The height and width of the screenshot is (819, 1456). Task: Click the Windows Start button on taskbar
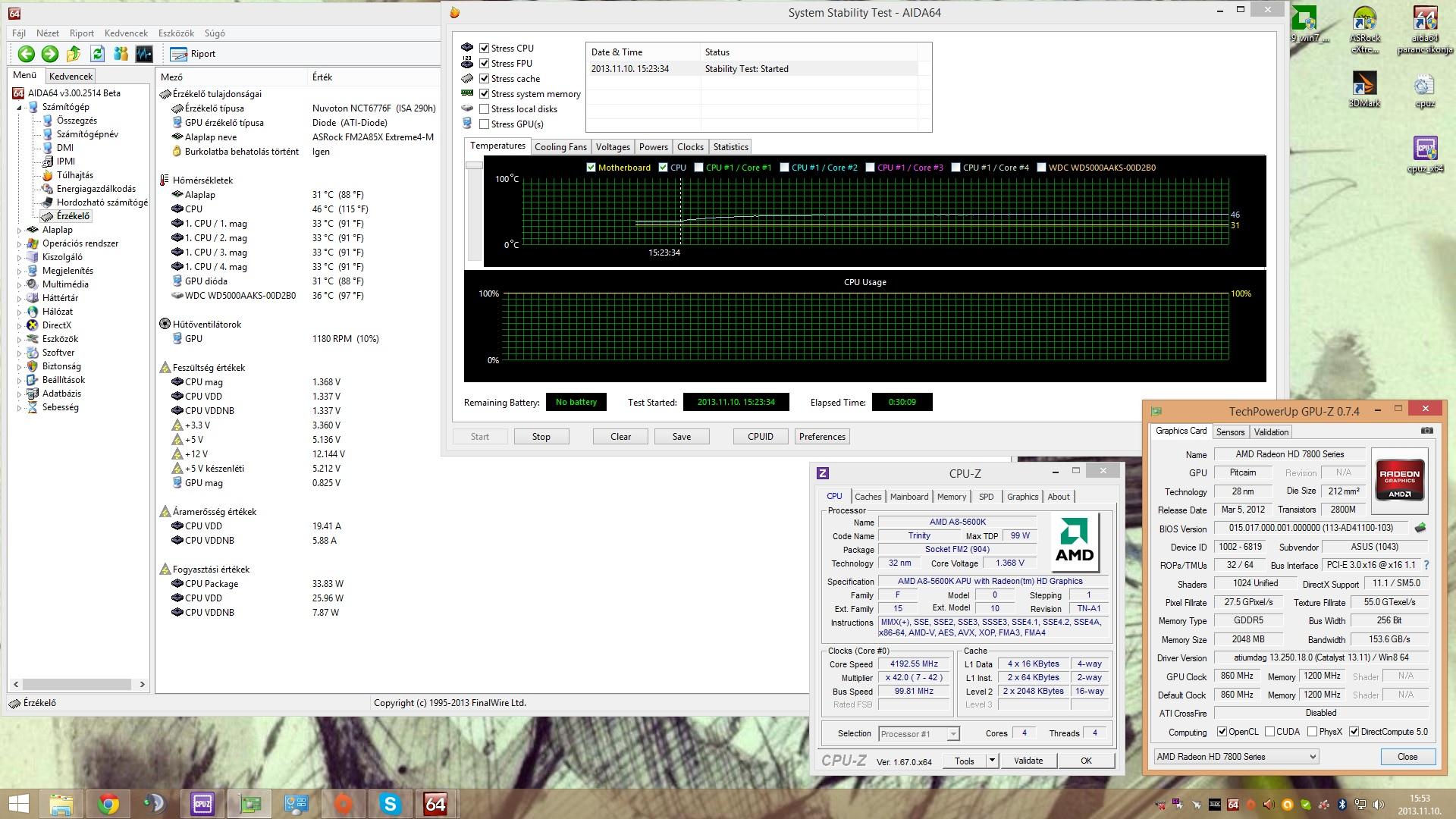coord(18,804)
